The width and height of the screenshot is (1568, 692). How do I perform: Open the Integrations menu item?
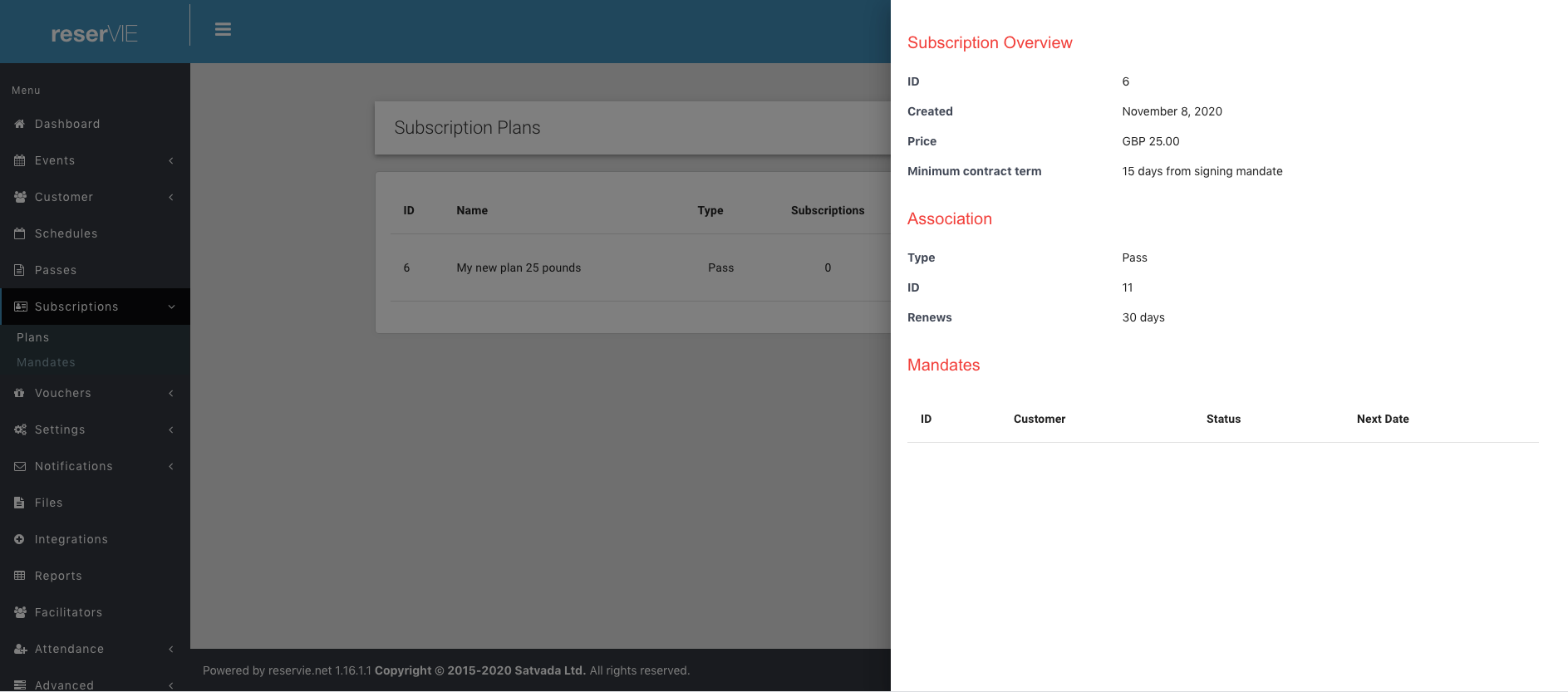coord(95,539)
